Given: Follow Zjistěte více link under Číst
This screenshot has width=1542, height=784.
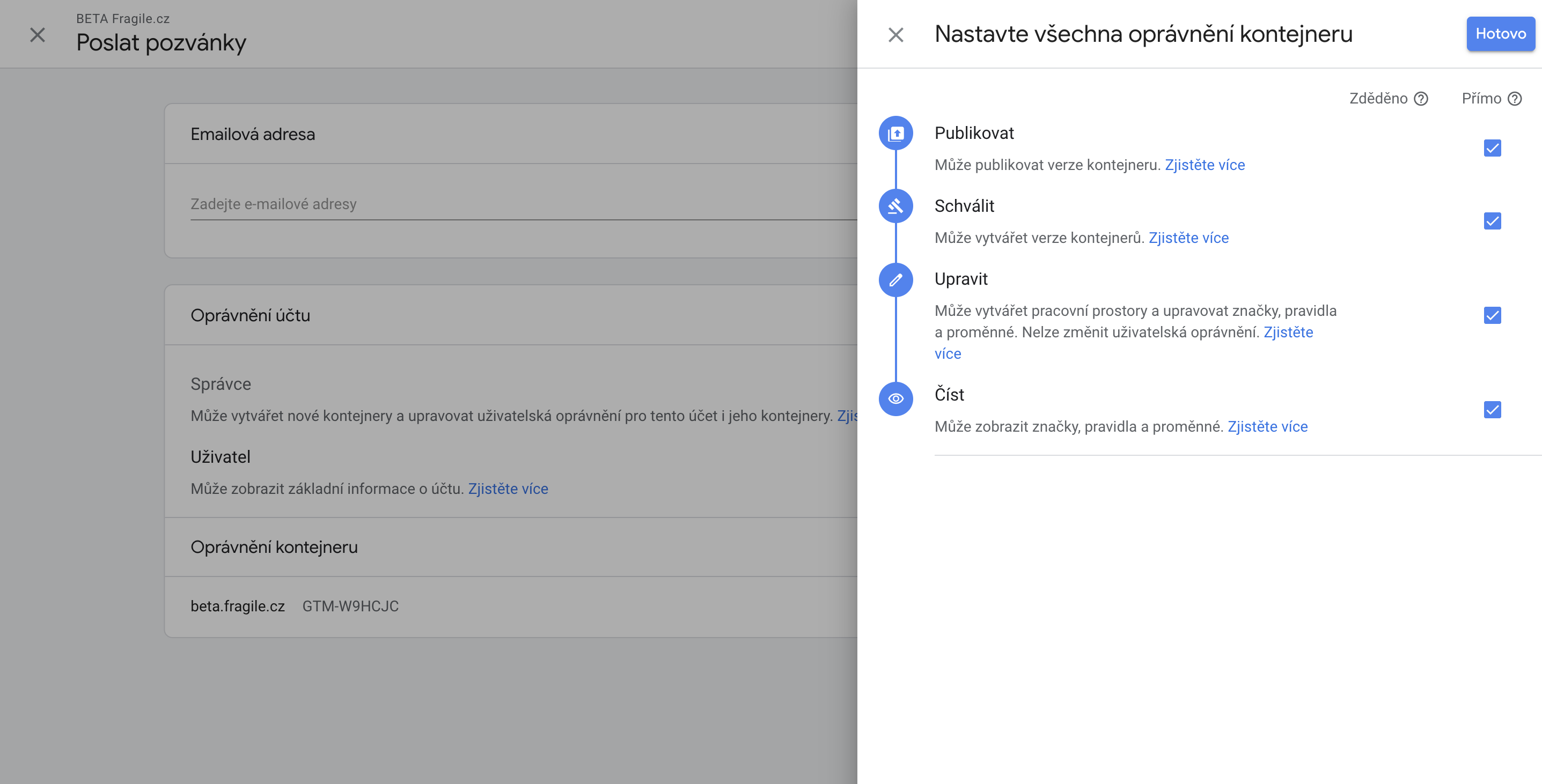Looking at the screenshot, I should point(1267,427).
